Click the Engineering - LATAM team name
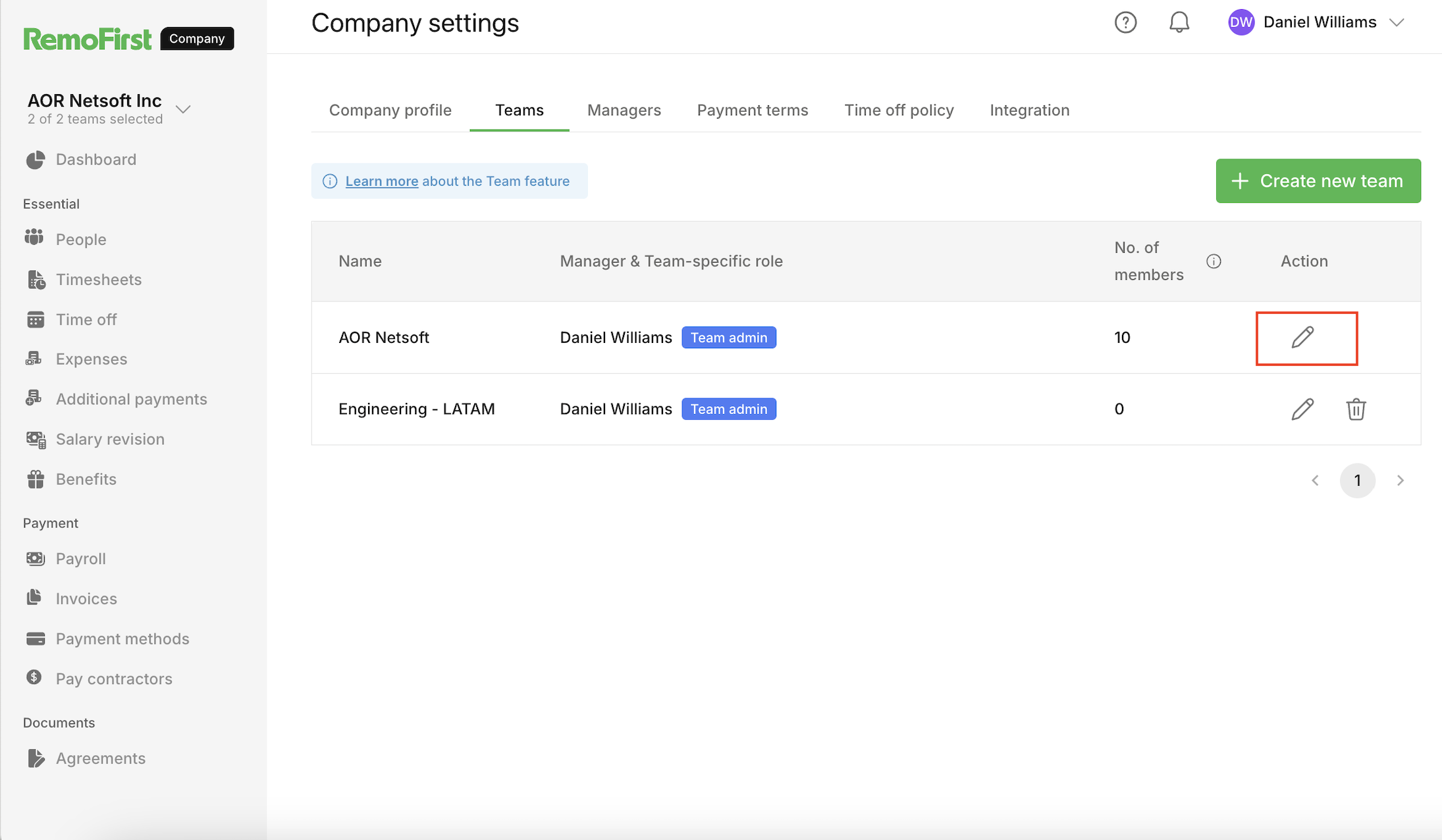Image resolution: width=1442 pixels, height=840 pixels. [416, 409]
